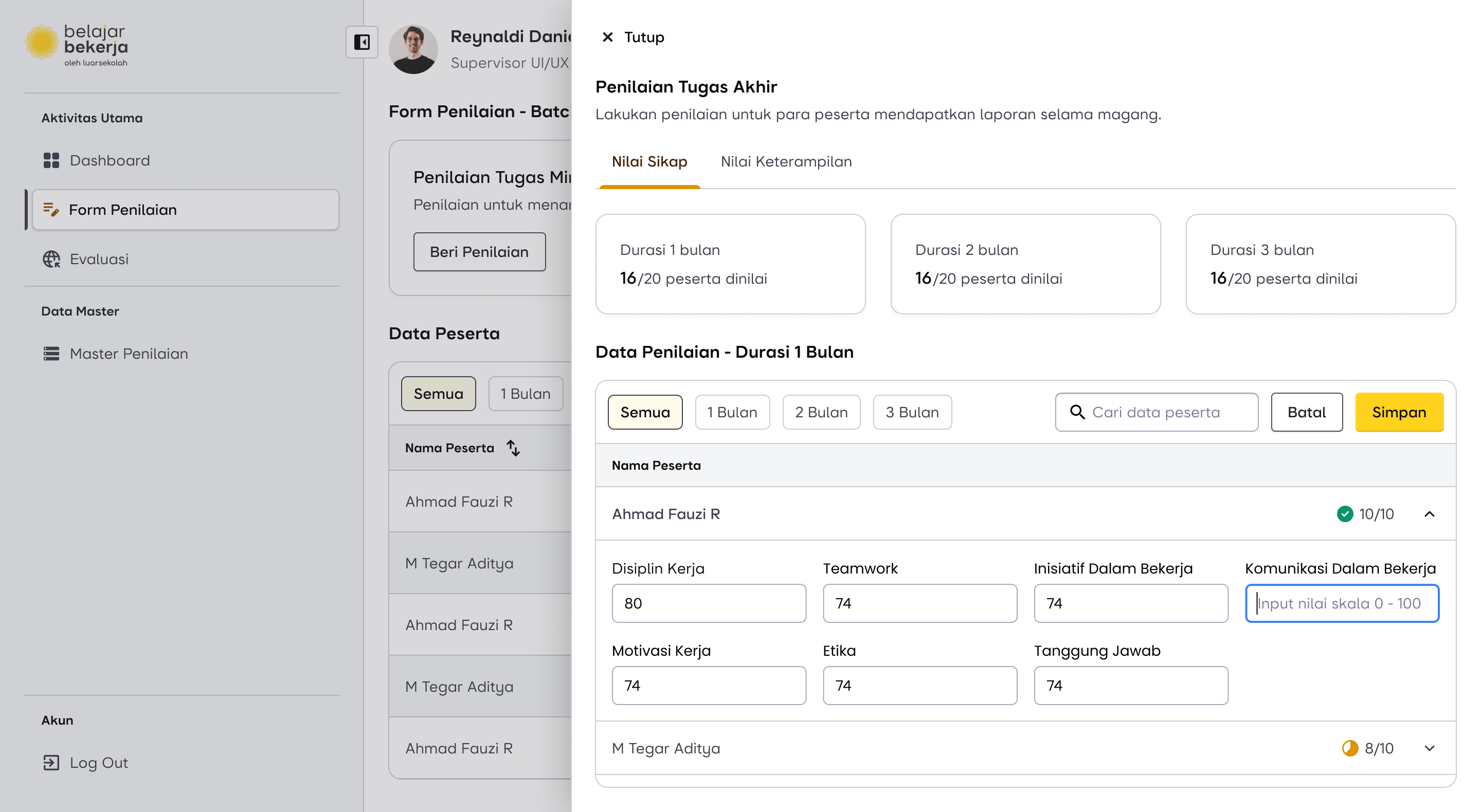Select the 1 Bulan filter chip in panel

point(732,412)
